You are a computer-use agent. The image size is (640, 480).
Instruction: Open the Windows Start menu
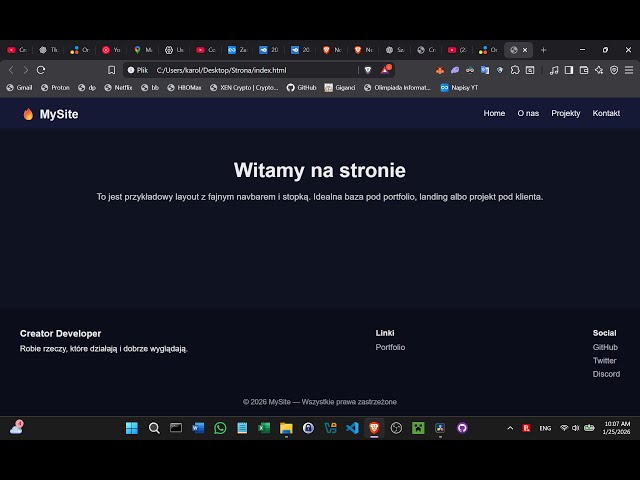point(132,428)
